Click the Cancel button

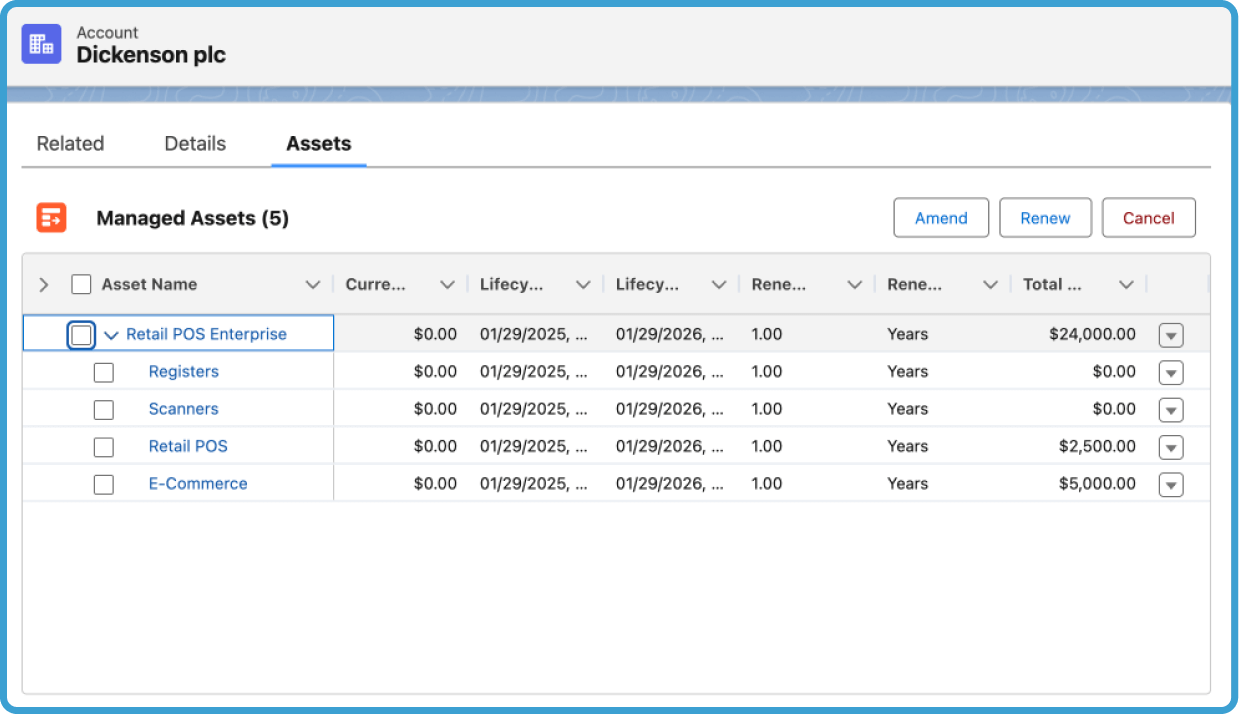pyautogui.click(x=1148, y=217)
